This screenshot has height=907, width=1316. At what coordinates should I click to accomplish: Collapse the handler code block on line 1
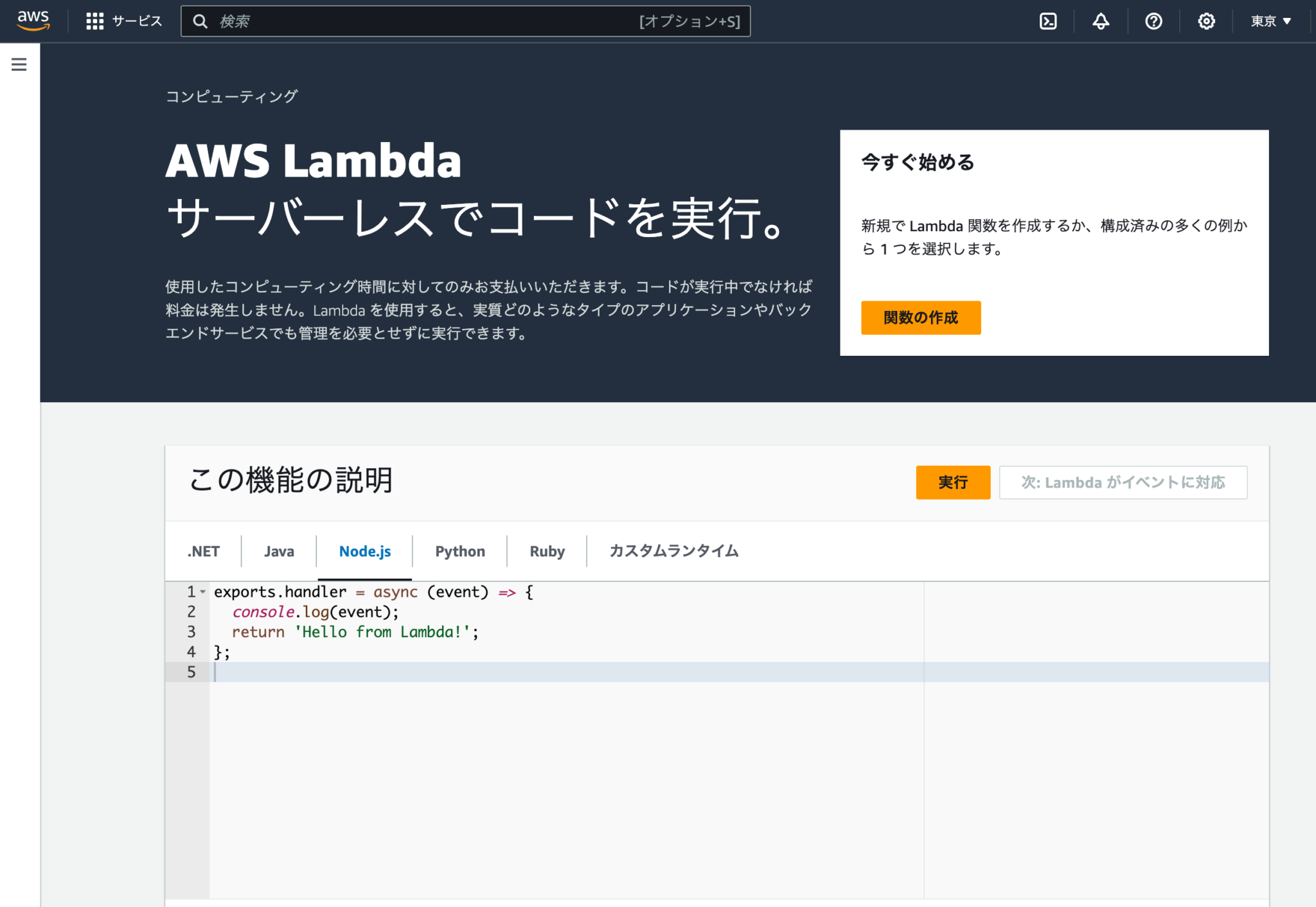click(x=203, y=591)
